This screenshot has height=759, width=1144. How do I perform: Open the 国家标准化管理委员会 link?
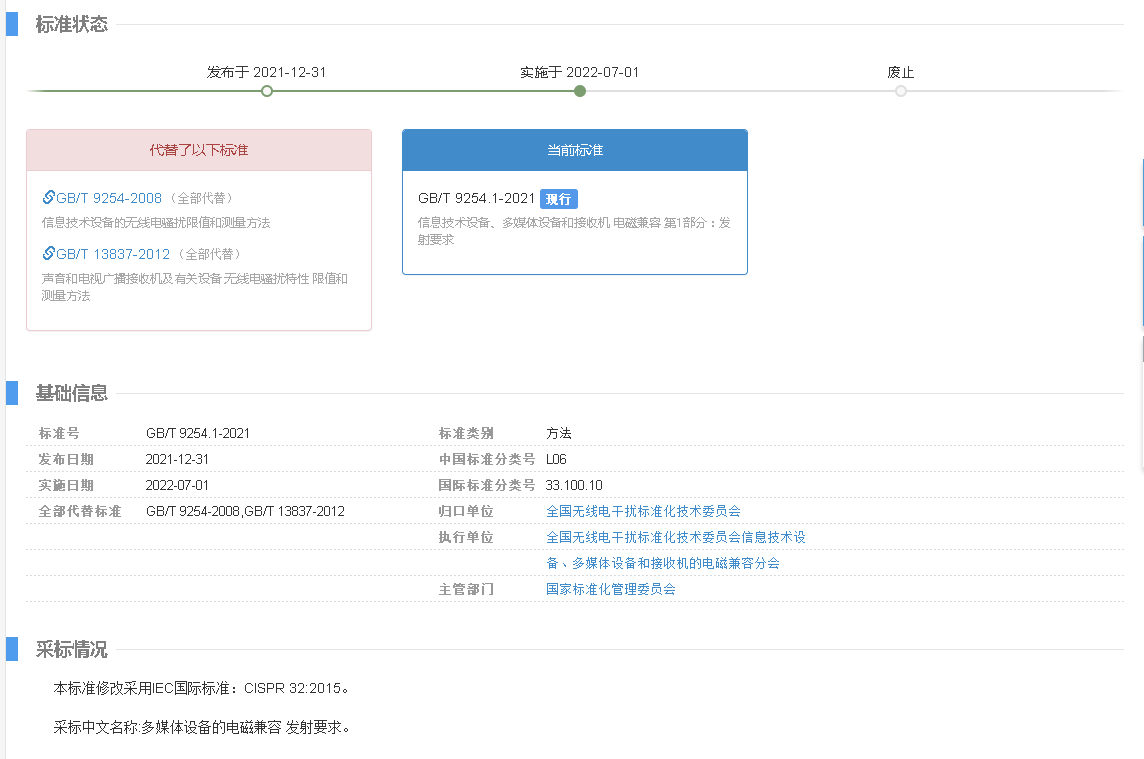coord(610,589)
